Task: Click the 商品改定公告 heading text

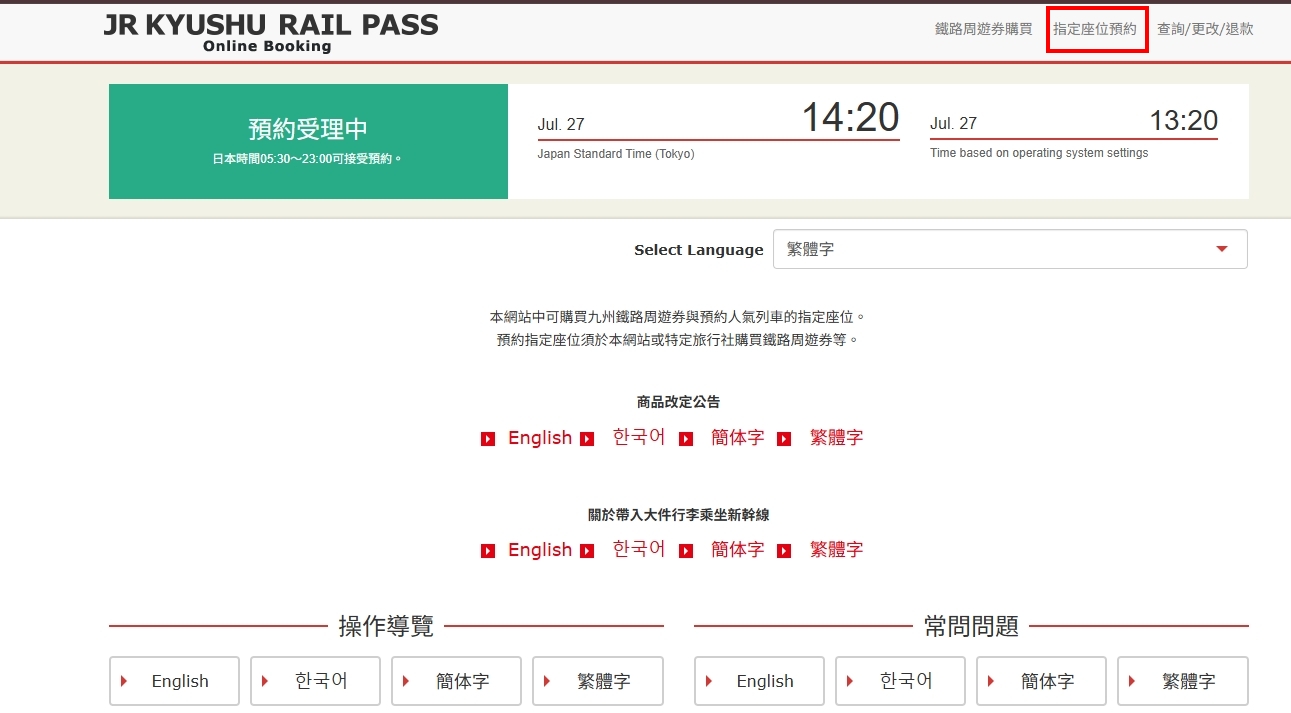Action: (678, 402)
